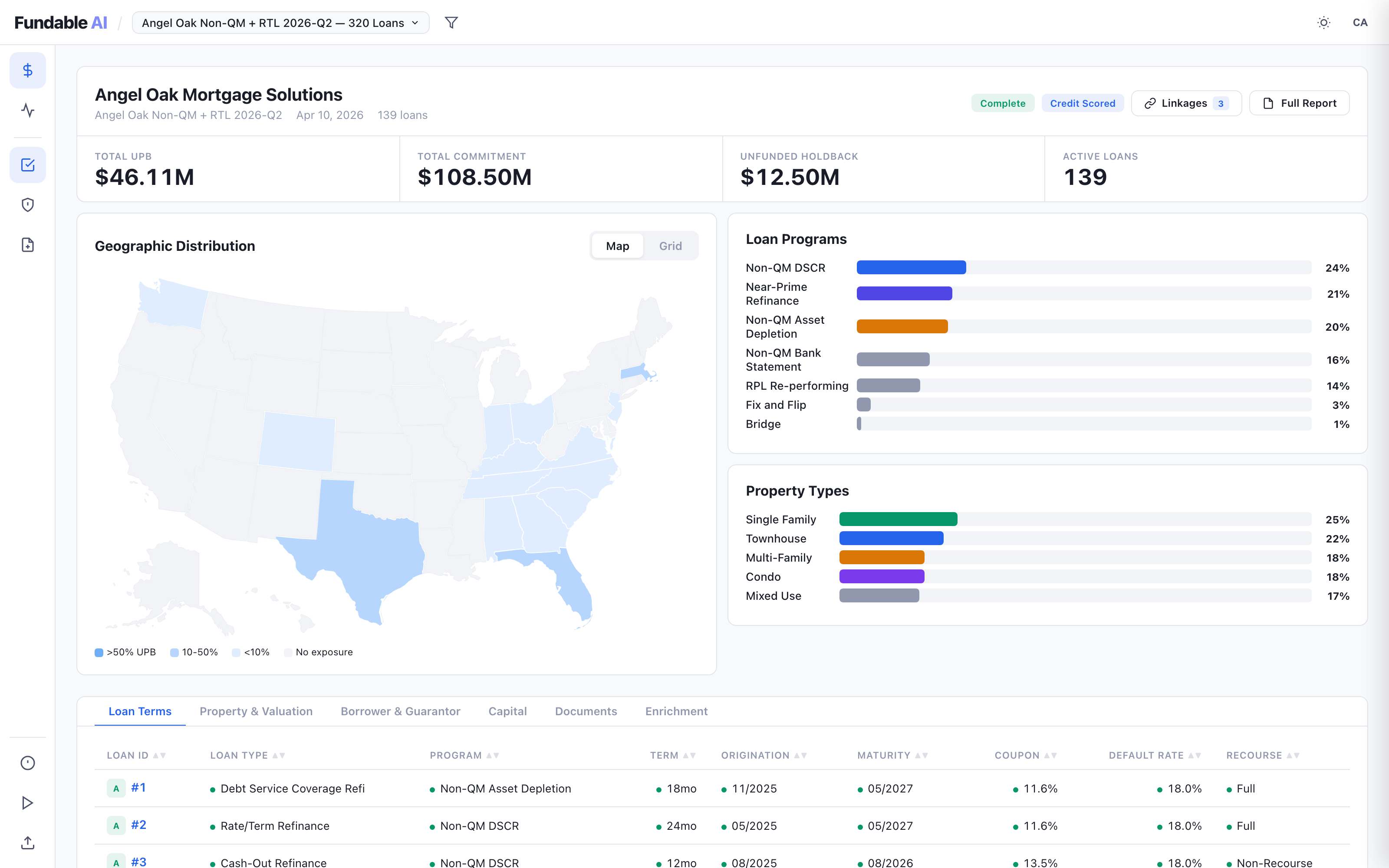Viewport: 1389px width, 868px height.
Task: Switch geographic view to Grid
Action: point(670,246)
